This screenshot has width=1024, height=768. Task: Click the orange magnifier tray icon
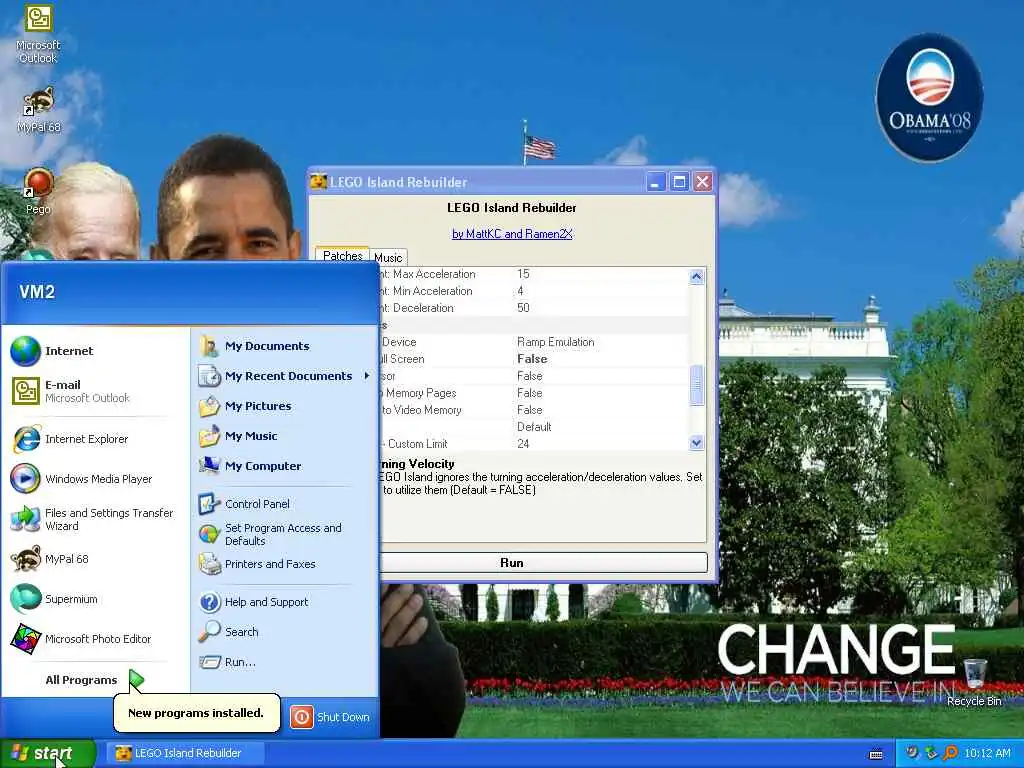[950, 753]
